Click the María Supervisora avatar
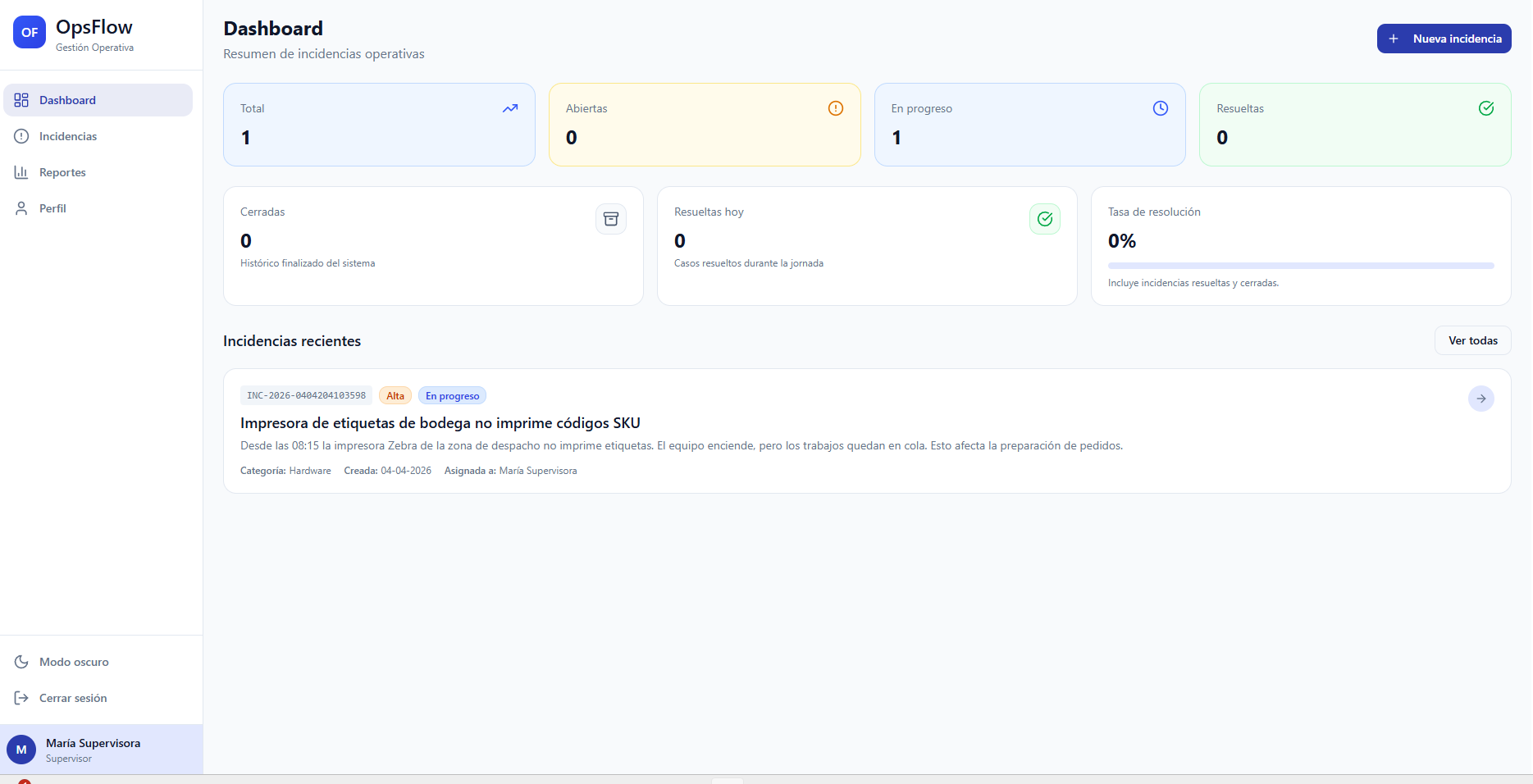The image size is (1533, 784). pos(21,750)
